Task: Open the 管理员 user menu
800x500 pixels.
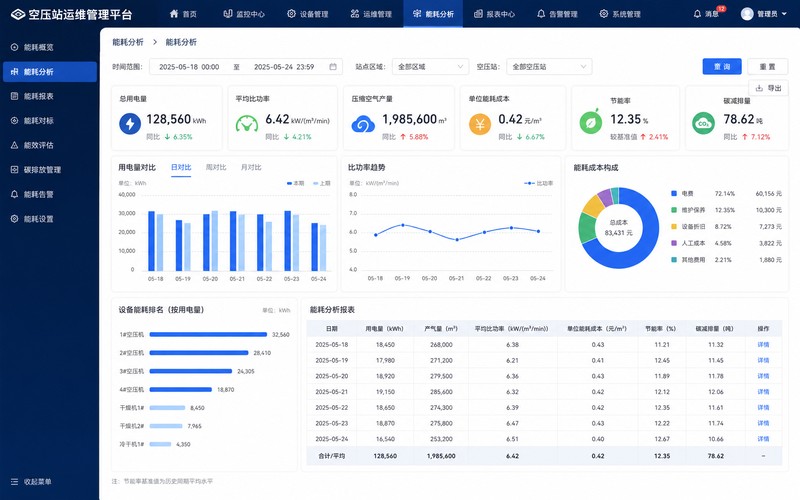Action: 764,14
